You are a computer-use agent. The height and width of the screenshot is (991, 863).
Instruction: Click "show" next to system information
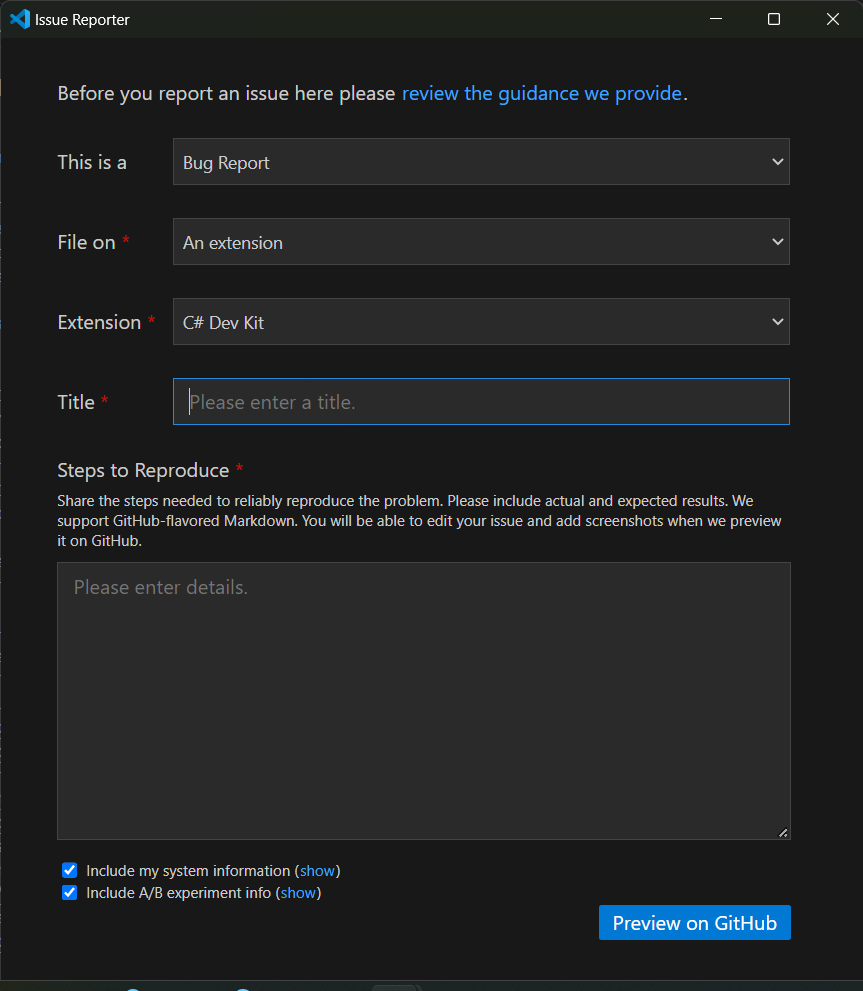[317, 870]
